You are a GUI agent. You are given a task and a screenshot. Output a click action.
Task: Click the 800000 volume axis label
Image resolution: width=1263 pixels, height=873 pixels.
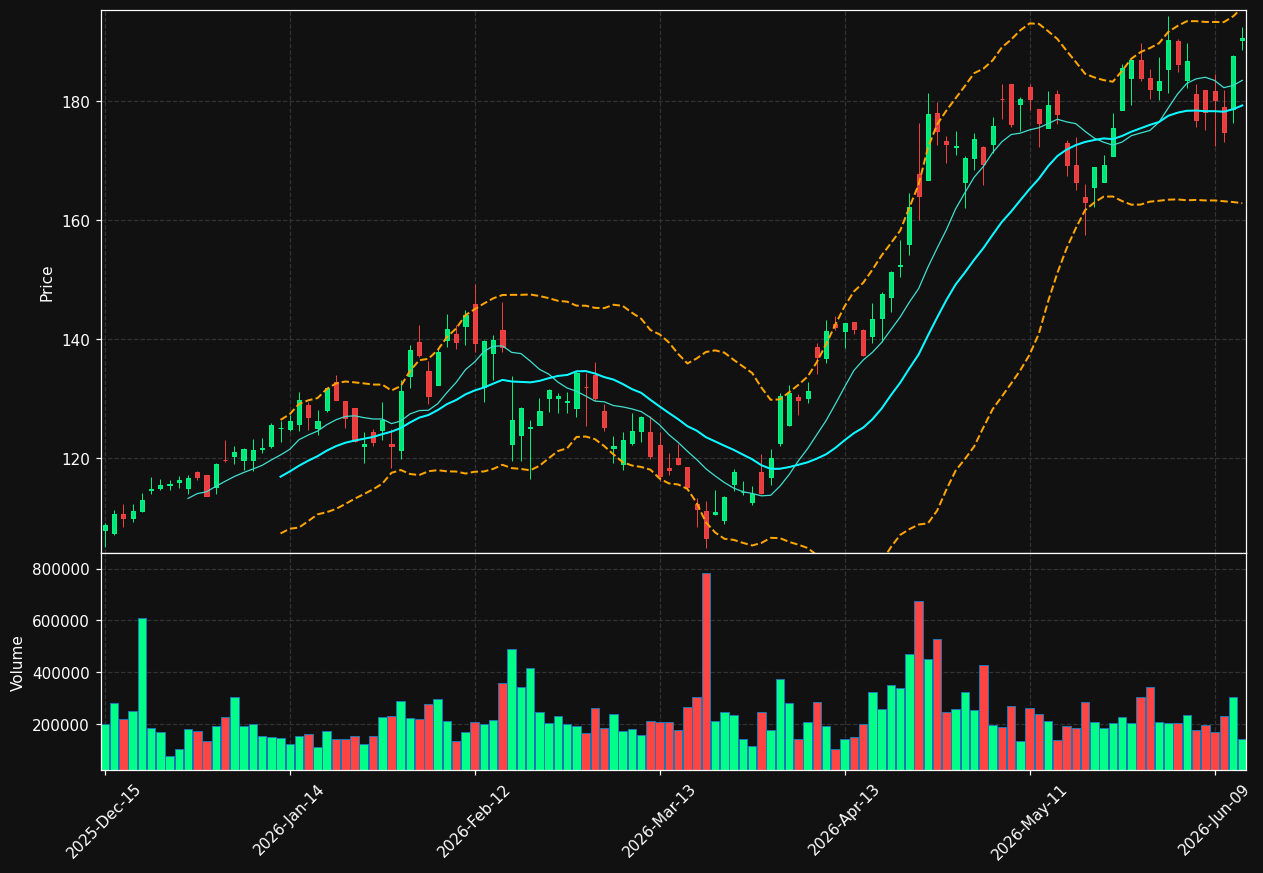pyautogui.click(x=63, y=569)
